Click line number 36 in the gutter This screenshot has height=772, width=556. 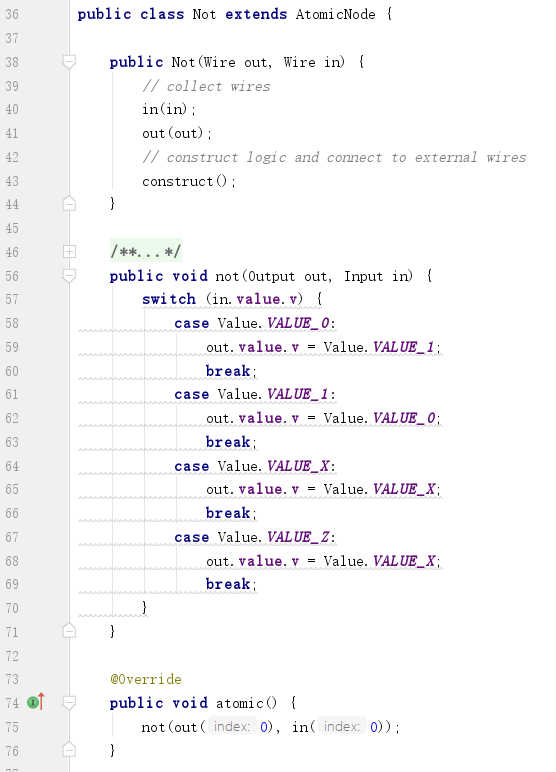coord(12,14)
